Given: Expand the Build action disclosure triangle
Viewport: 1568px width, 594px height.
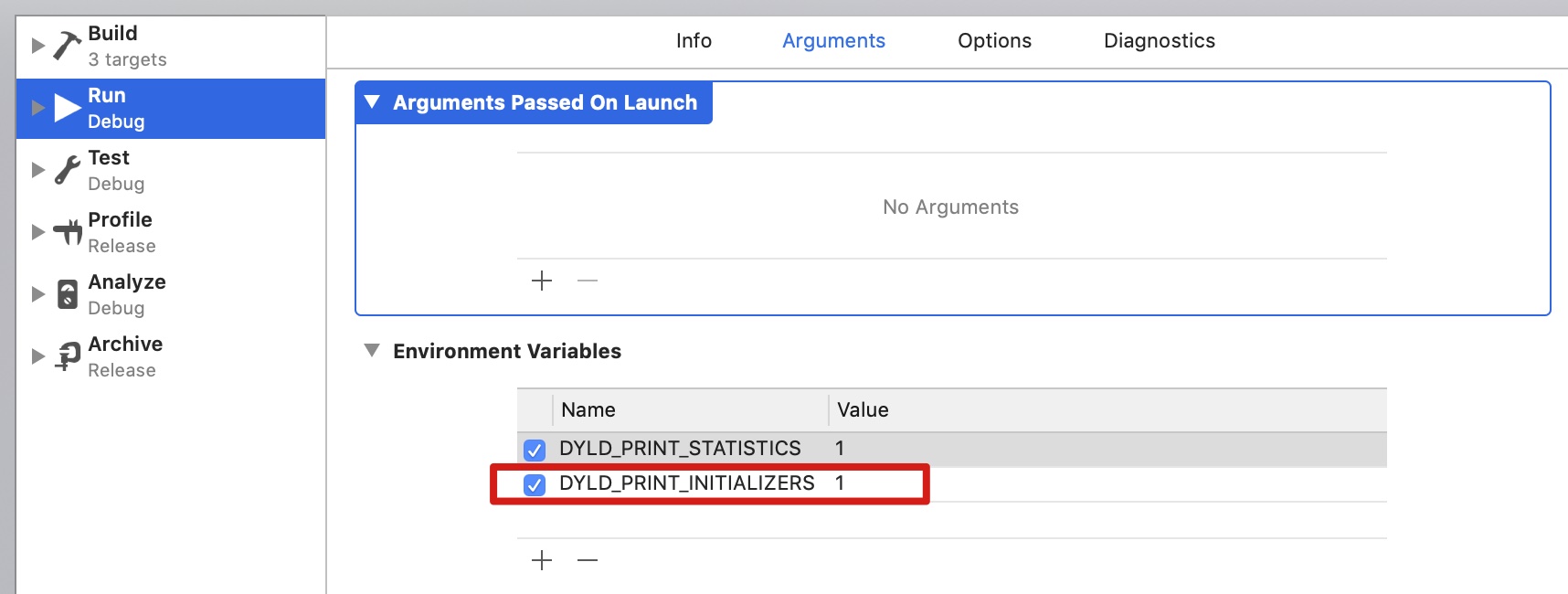Looking at the screenshot, I should pos(37,45).
